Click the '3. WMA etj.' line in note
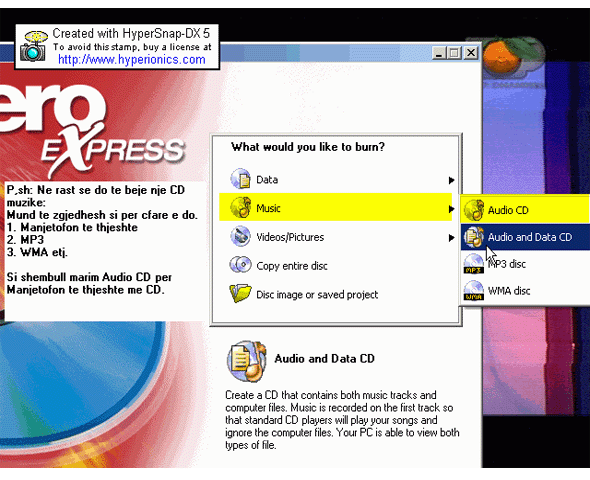The height and width of the screenshot is (480, 590). click(x=37, y=252)
